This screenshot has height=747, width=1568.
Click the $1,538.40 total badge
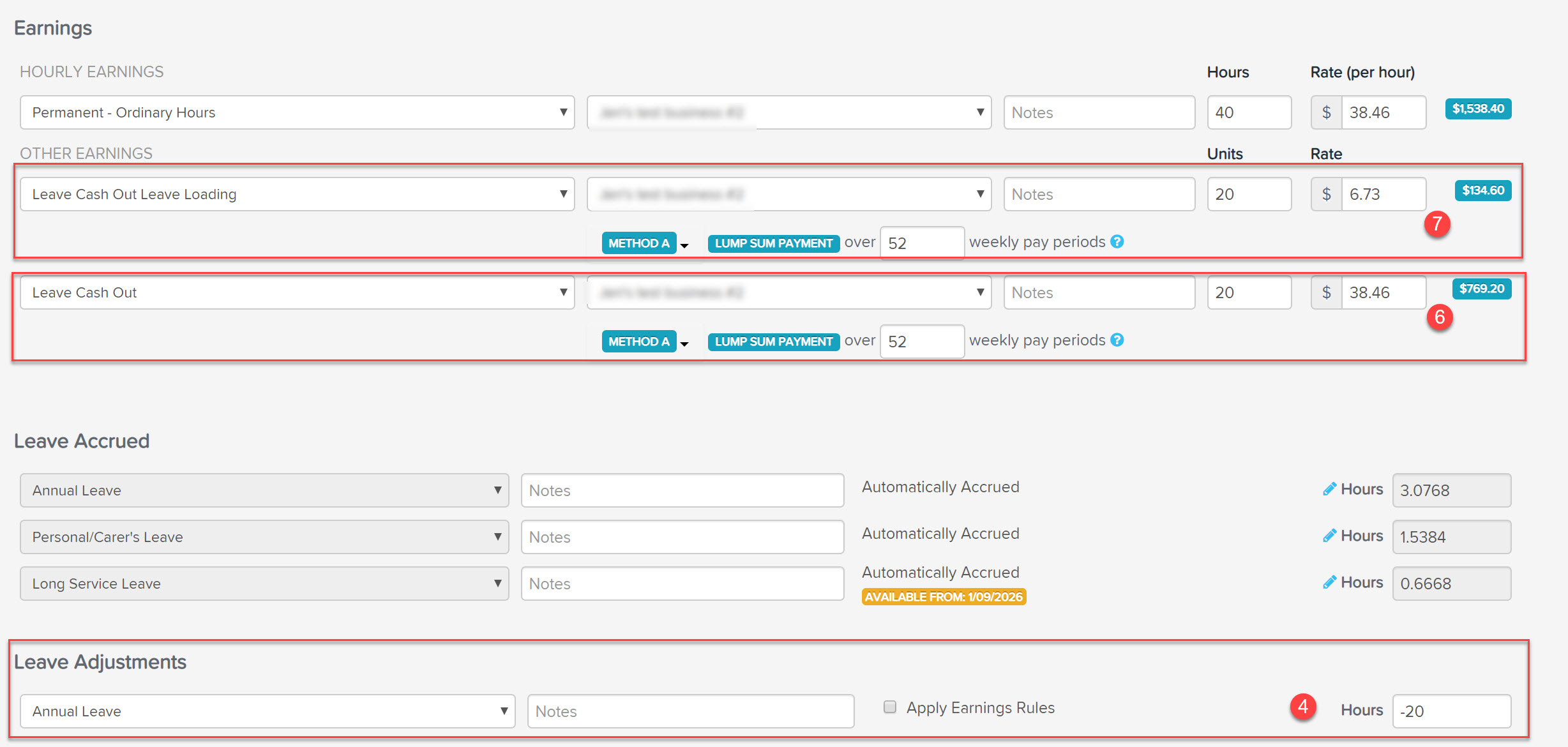[x=1478, y=109]
